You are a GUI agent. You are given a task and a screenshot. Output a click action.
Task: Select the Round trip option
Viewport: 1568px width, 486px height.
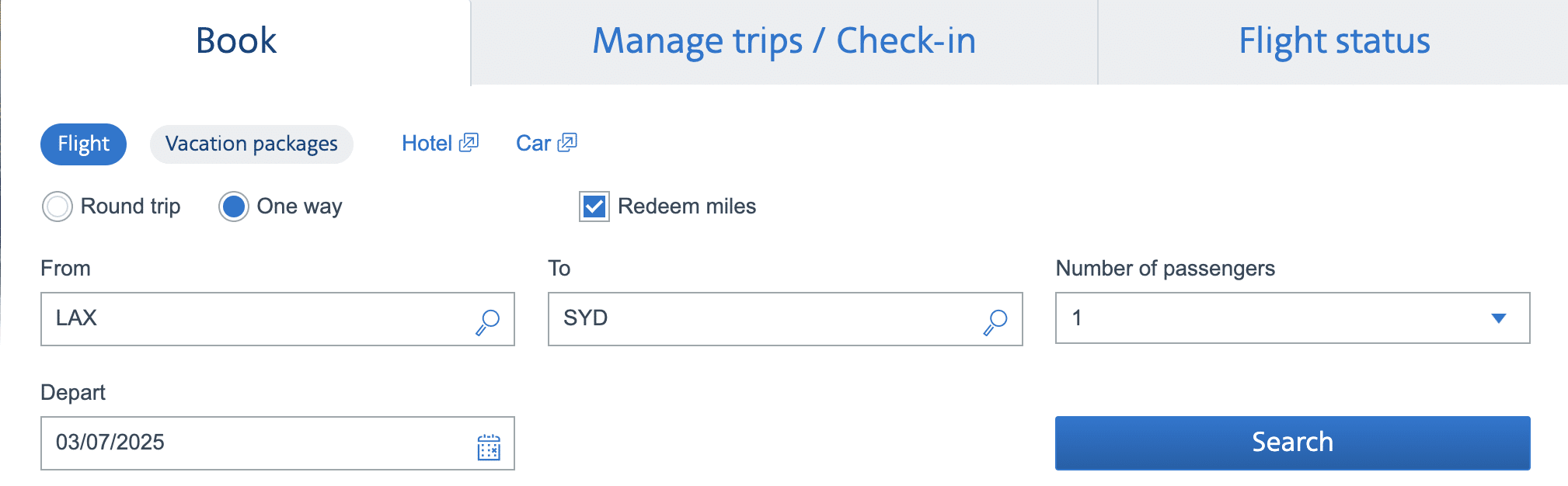(x=57, y=207)
